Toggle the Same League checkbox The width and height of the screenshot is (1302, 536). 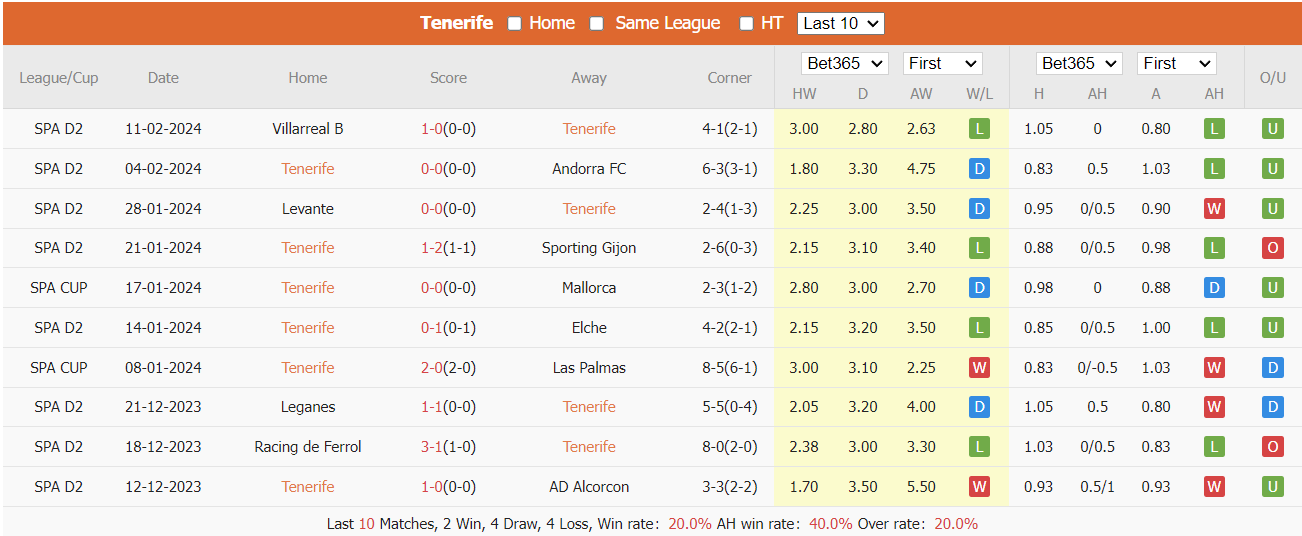coord(597,23)
